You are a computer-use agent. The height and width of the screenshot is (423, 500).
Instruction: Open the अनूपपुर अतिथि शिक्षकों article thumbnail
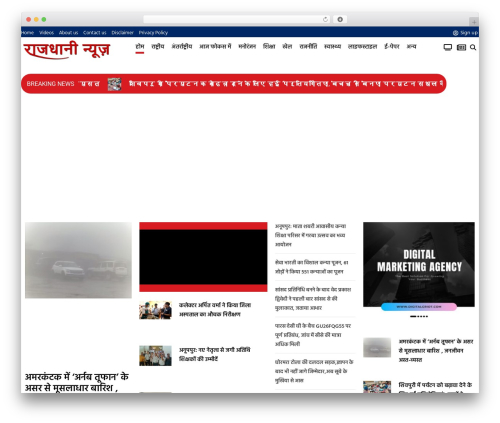pyautogui.click(x=155, y=356)
